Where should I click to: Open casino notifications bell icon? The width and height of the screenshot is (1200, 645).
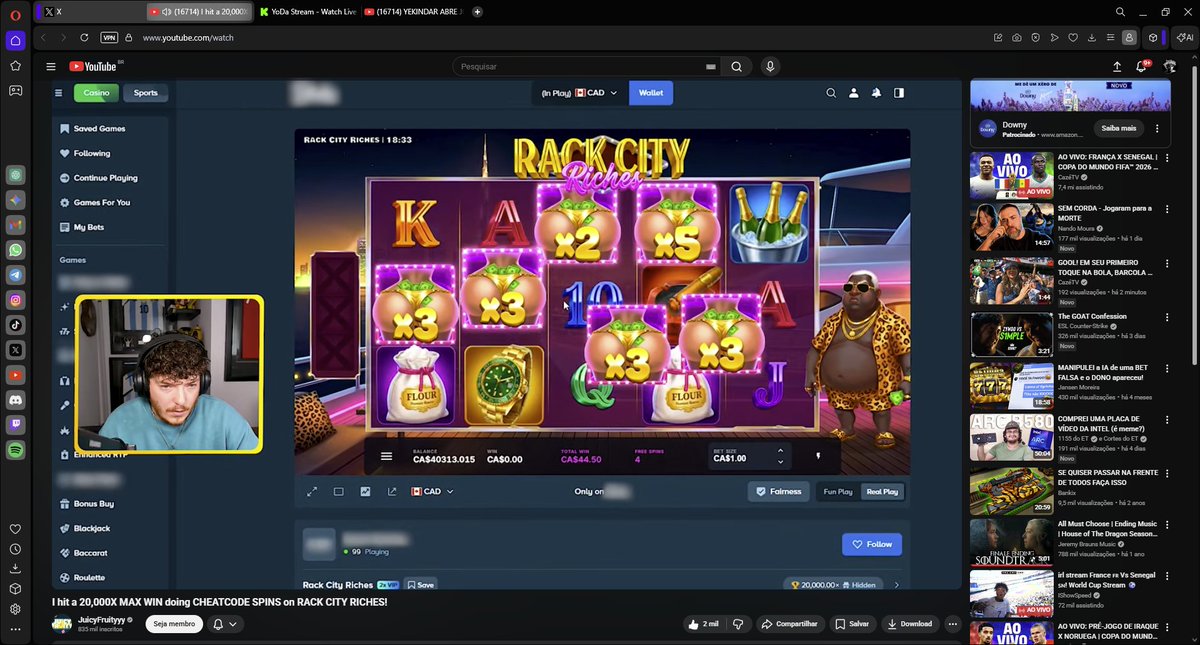876,93
